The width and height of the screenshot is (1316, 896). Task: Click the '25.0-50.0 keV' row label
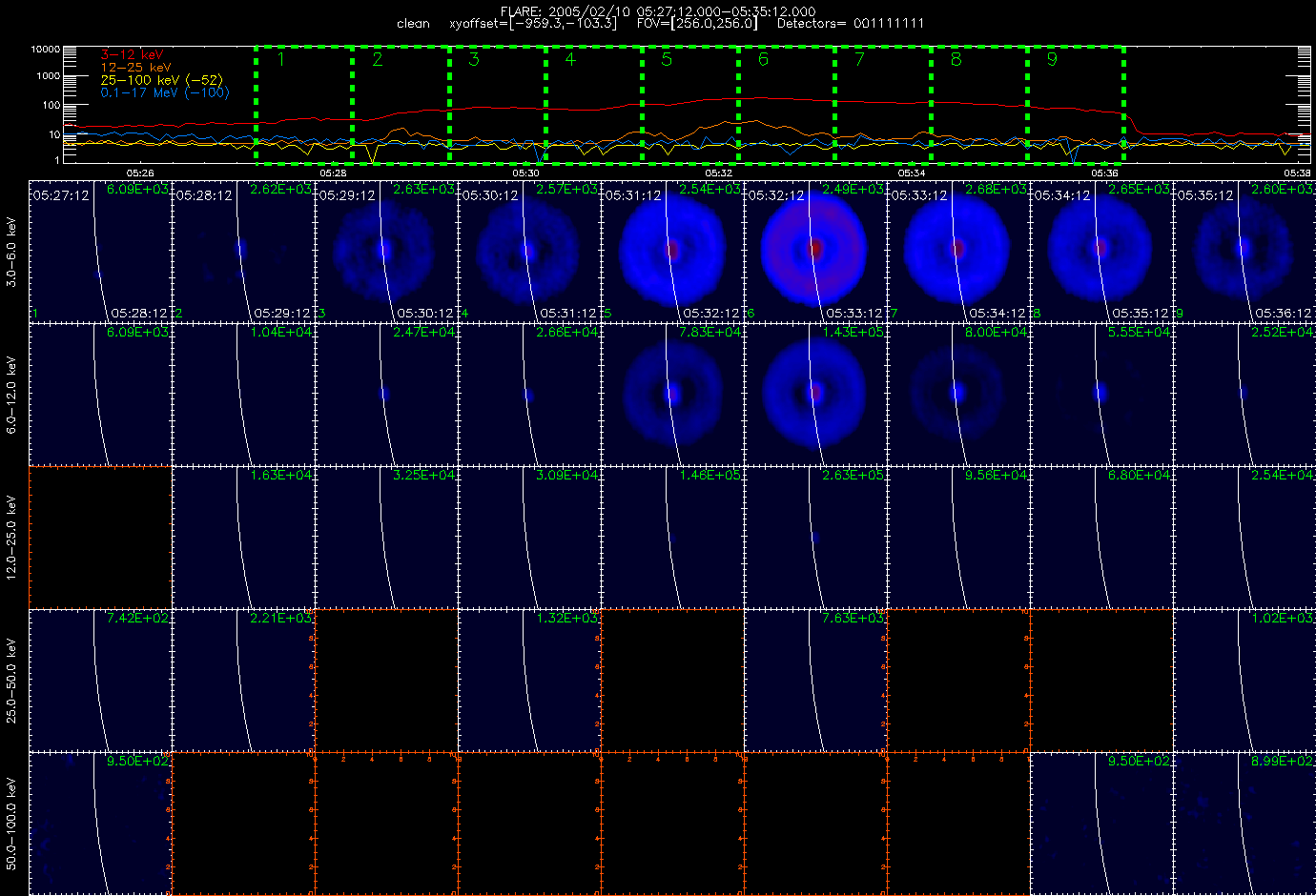click(11, 681)
